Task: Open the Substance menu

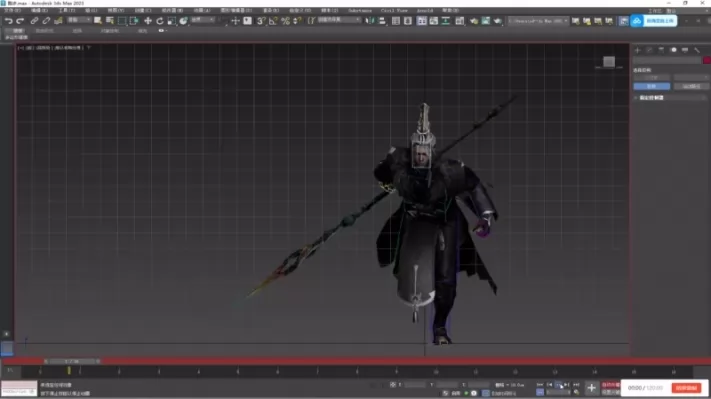Action: click(360, 10)
